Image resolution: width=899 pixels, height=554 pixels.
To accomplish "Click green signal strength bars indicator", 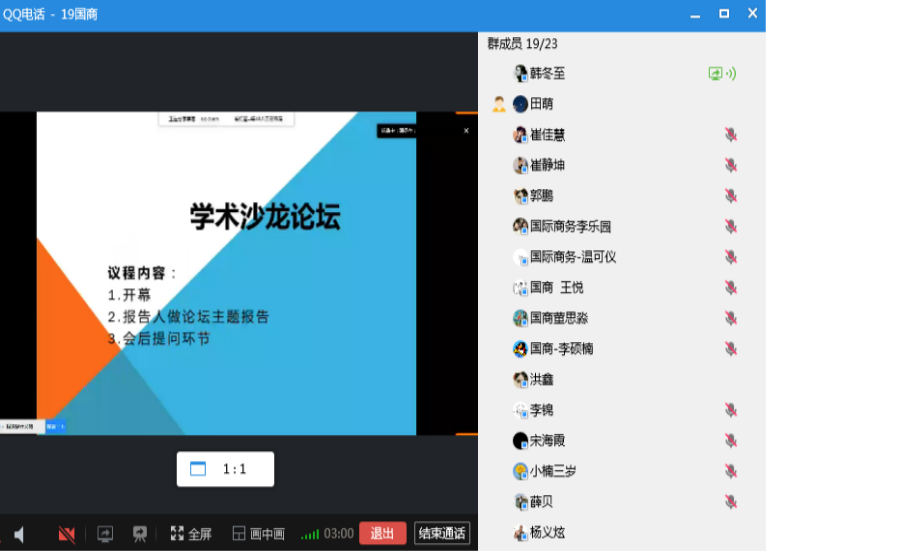I will tap(310, 534).
